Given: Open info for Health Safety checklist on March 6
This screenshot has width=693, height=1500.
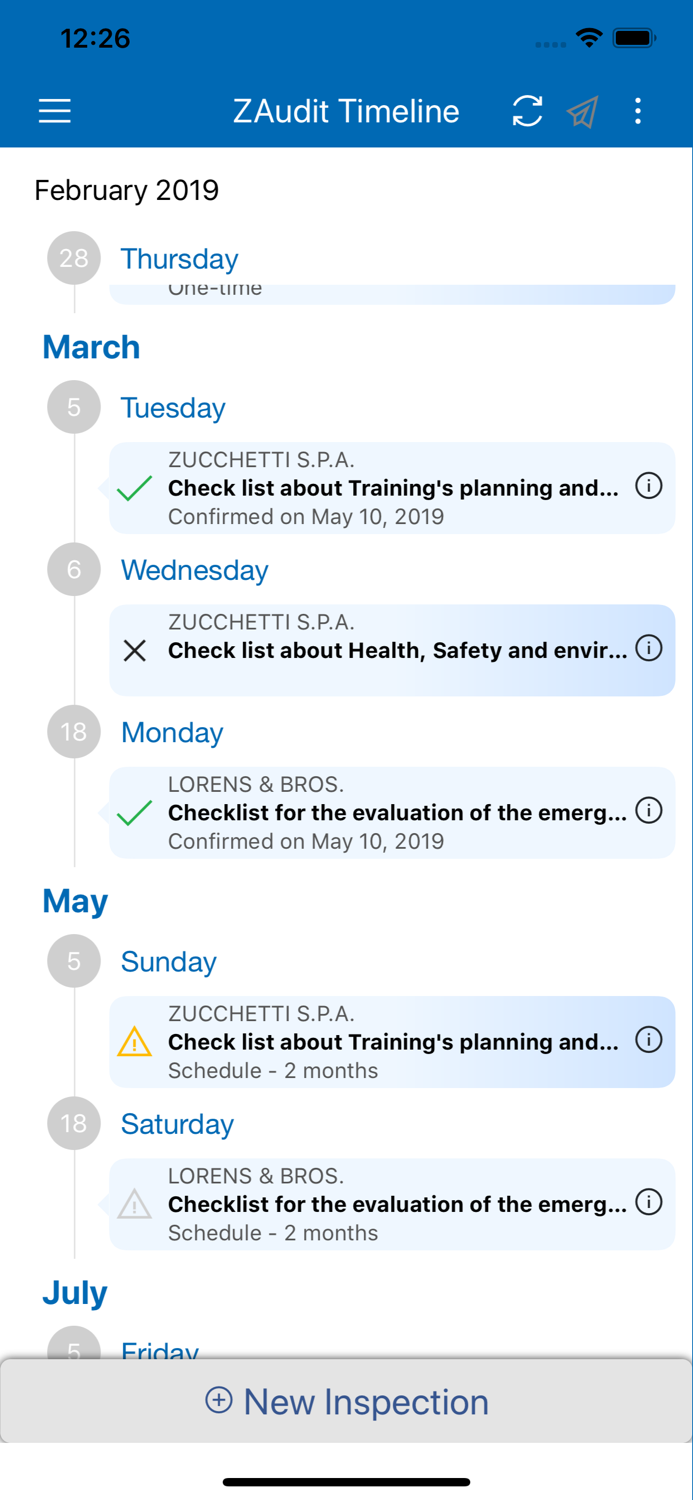Looking at the screenshot, I should [649, 650].
